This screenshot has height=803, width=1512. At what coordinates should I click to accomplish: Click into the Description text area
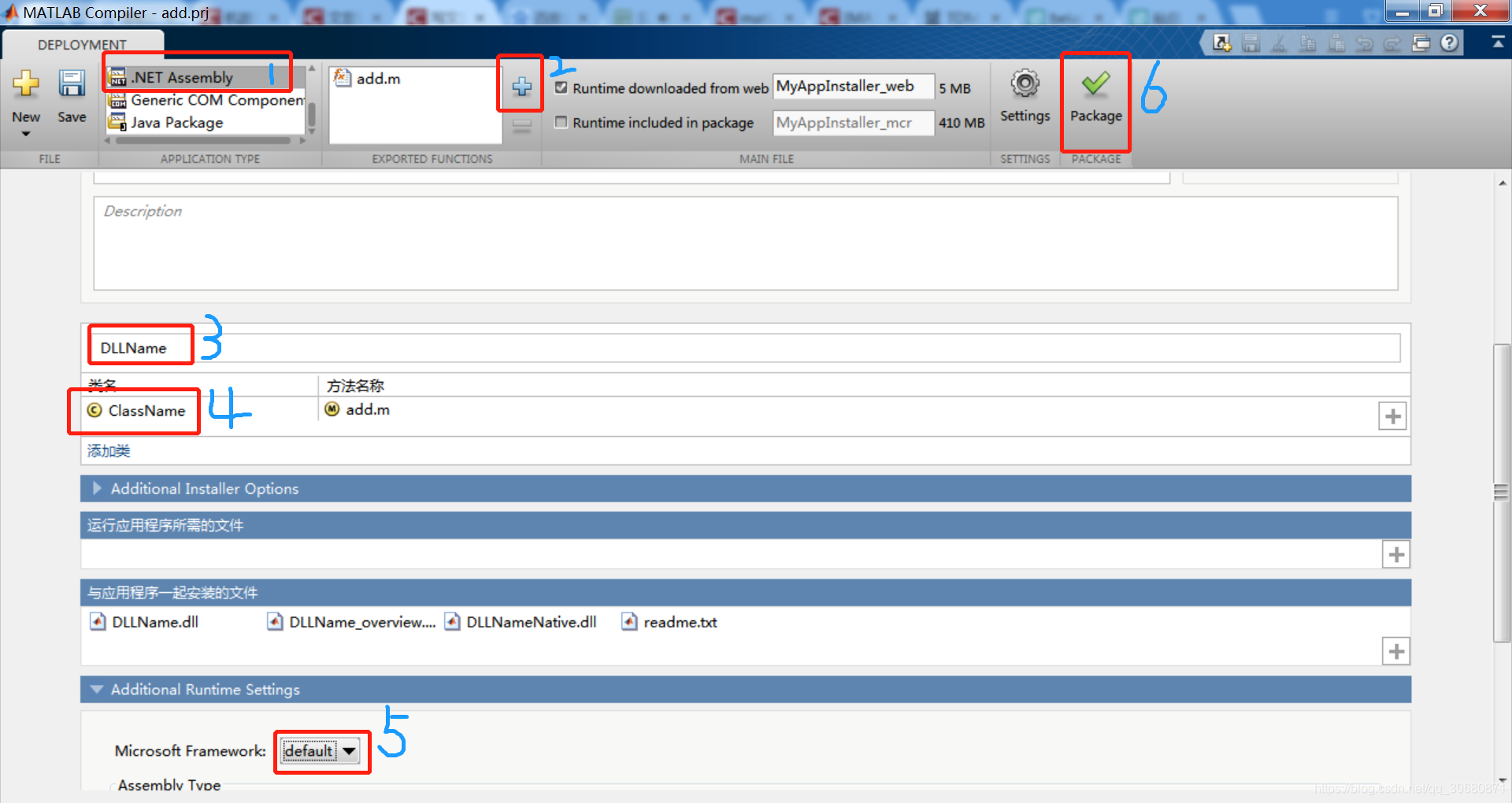tap(745, 243)
